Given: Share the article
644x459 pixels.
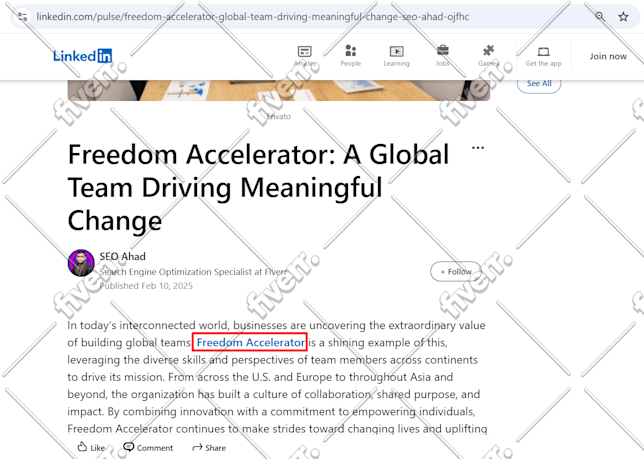Looking at the screenshot, I should click(x=209, y=448).
